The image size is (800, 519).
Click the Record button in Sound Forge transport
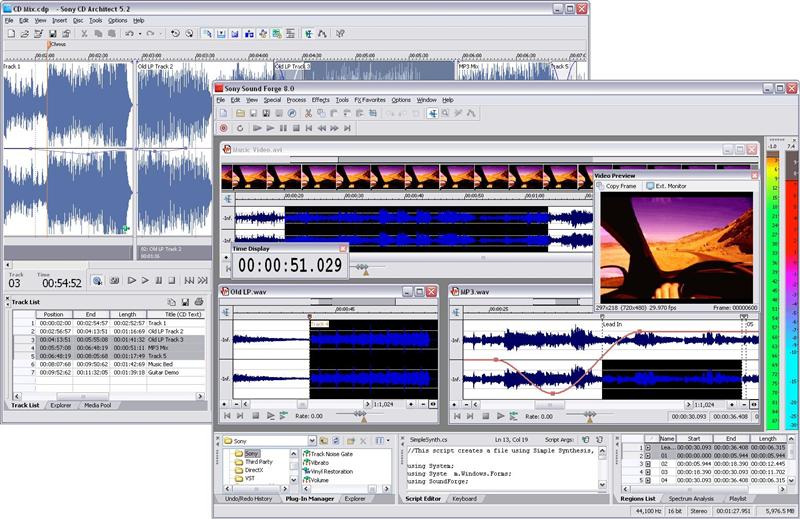pos(223,128)
